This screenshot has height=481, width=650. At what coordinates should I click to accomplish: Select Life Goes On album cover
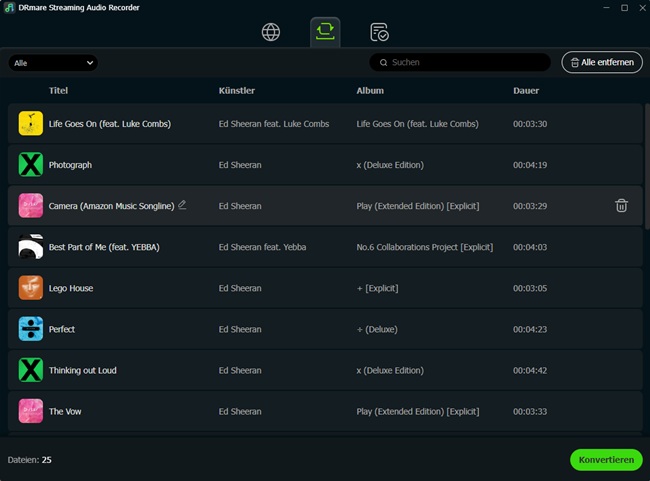point(31,123)
